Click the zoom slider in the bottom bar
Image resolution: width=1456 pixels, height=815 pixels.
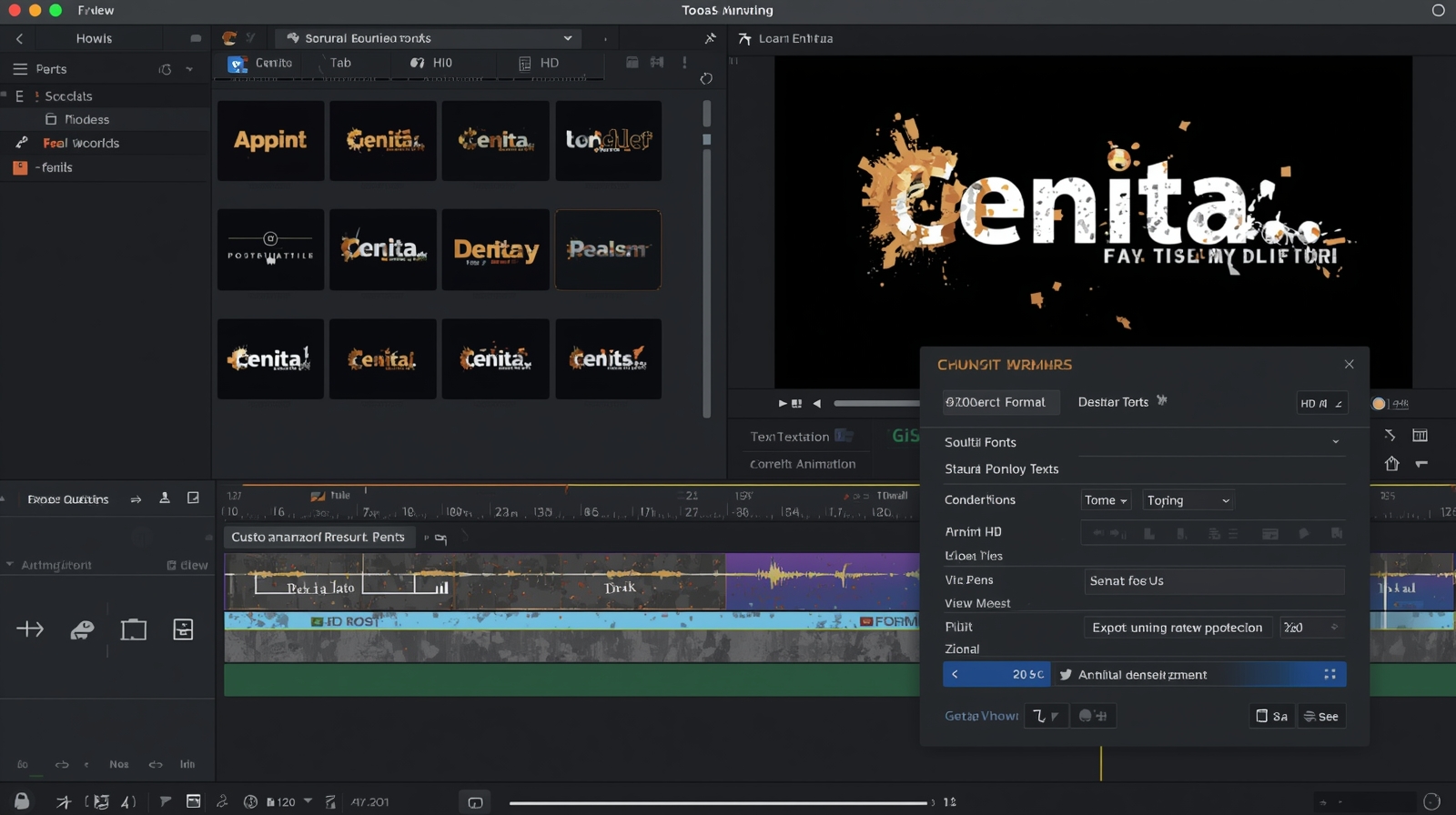click(x=721, y=802)
